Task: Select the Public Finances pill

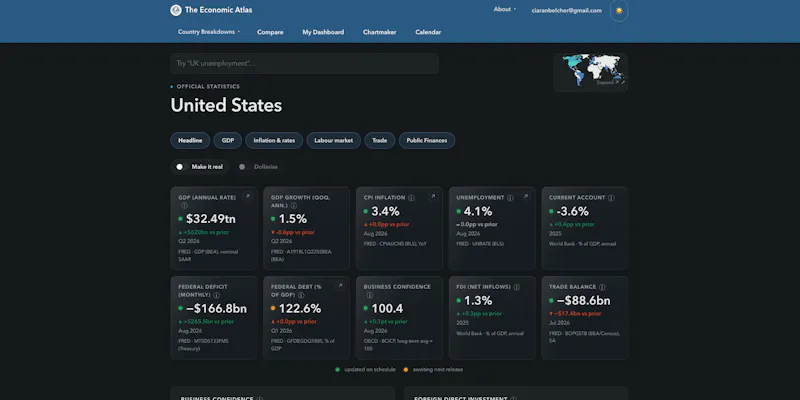Action: pyautogui.click(x=427, y=140)
